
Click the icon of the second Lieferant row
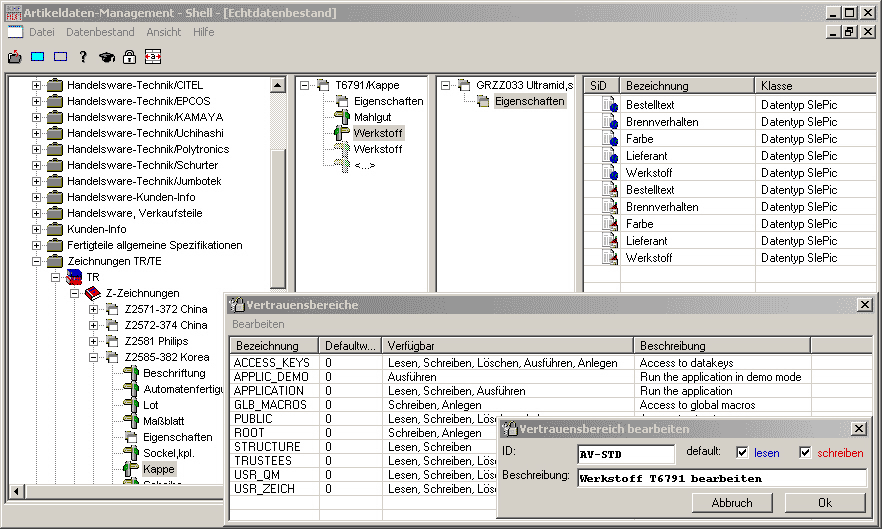point(610,240)
